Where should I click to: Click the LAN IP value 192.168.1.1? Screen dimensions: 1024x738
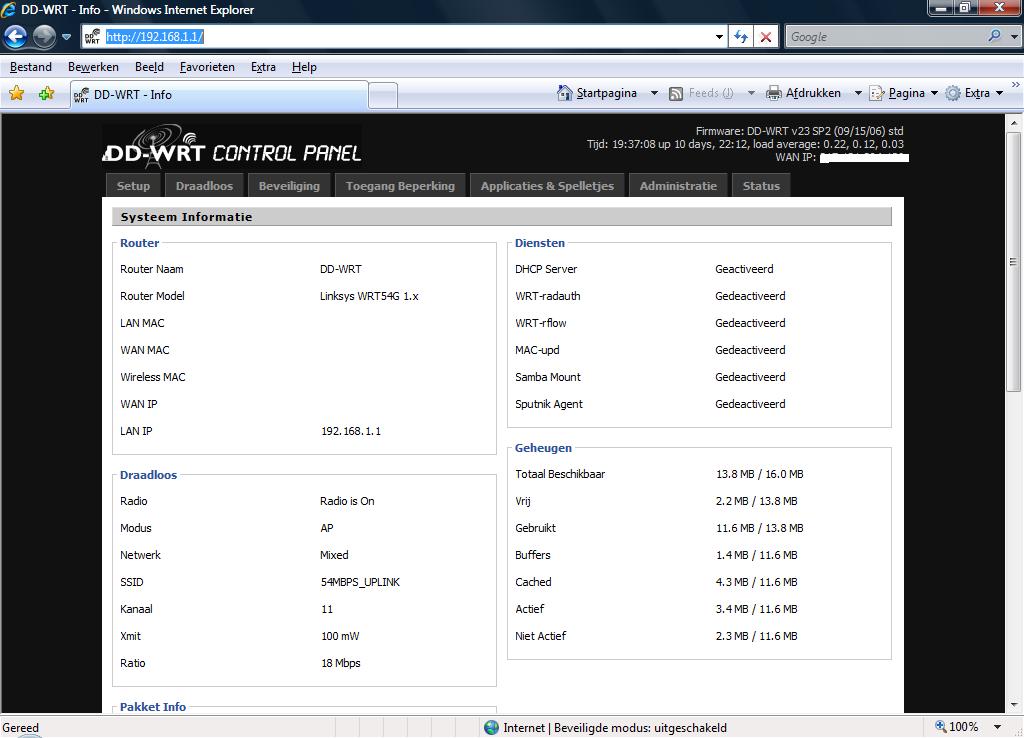pyautogui.click(x=351, y=431)
